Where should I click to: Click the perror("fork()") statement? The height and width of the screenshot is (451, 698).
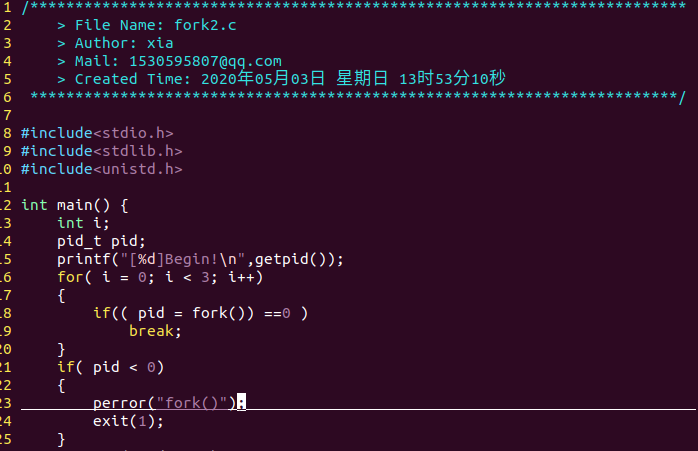click(x=165, y=403)
